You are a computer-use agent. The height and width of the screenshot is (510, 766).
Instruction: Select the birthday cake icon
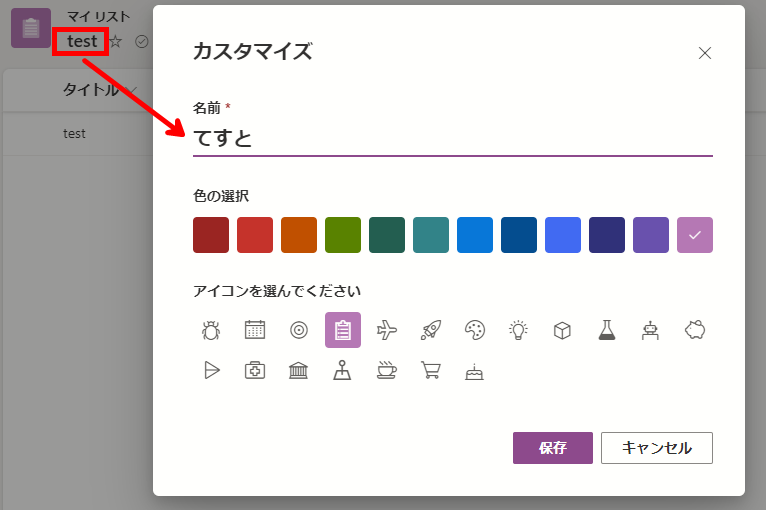click(x=475, y=371)
